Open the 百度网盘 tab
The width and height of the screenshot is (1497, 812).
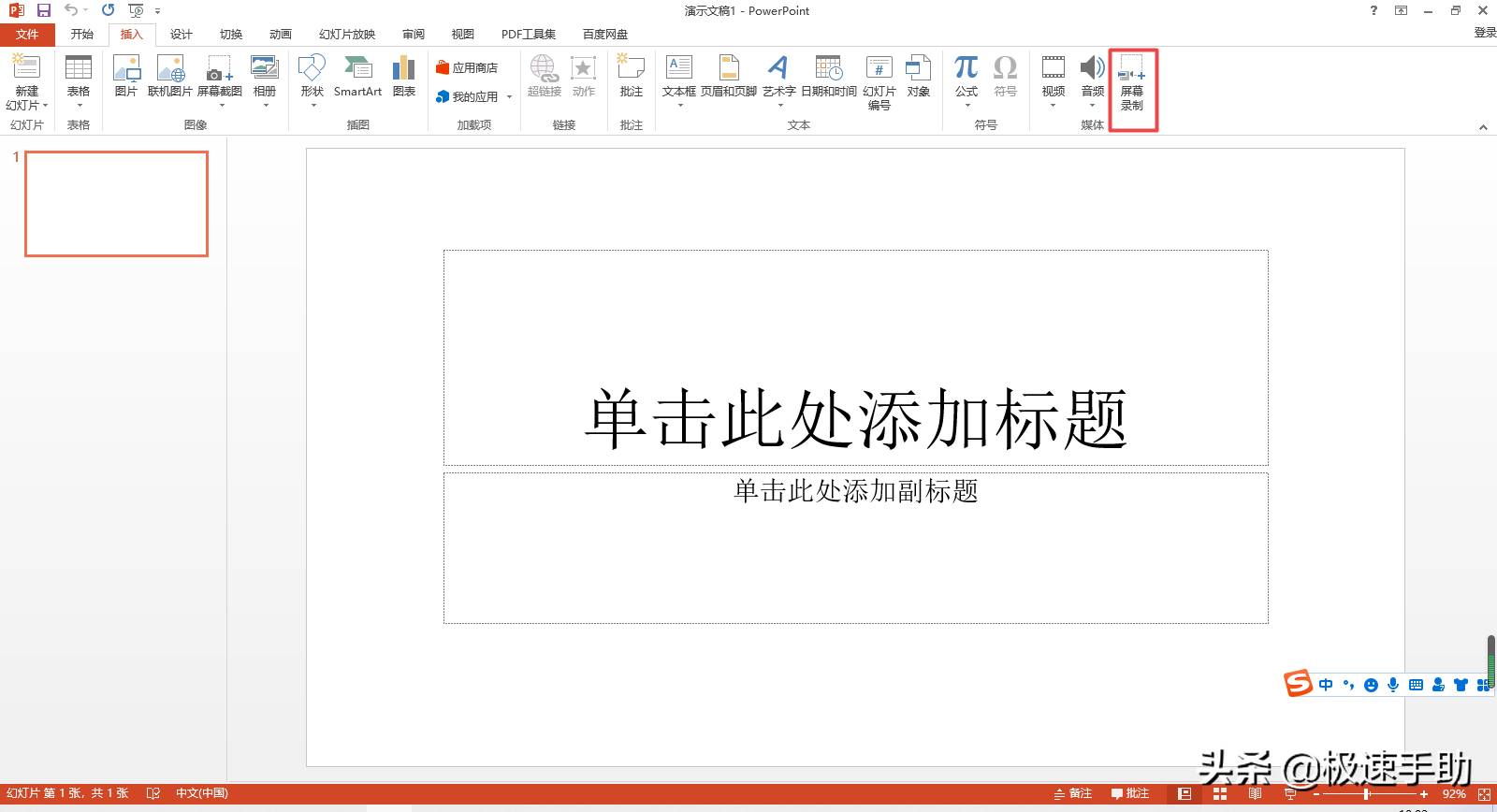click(x=605, y=35)
